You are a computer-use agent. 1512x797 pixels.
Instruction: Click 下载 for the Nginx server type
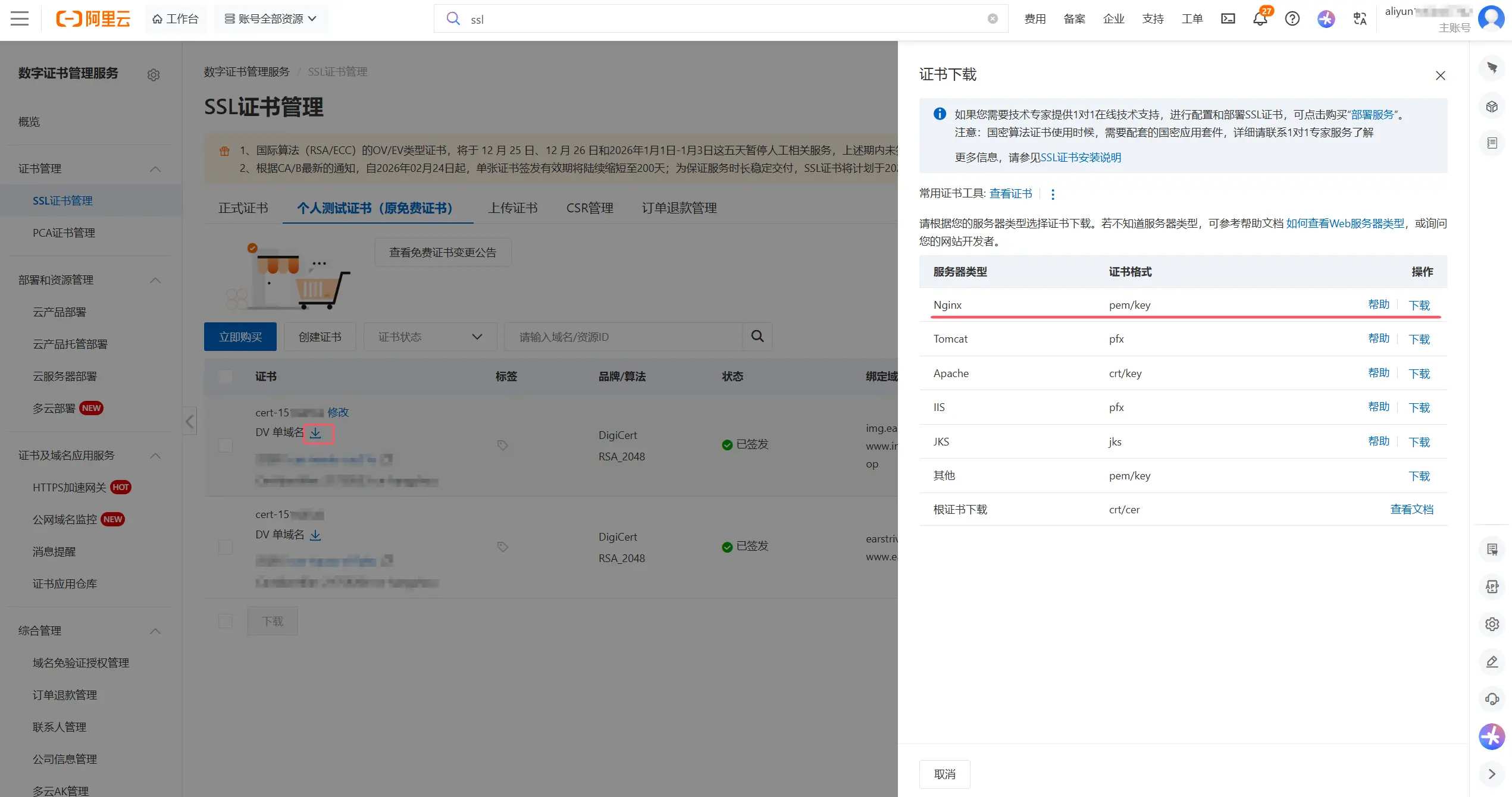tap(1419, 305)
